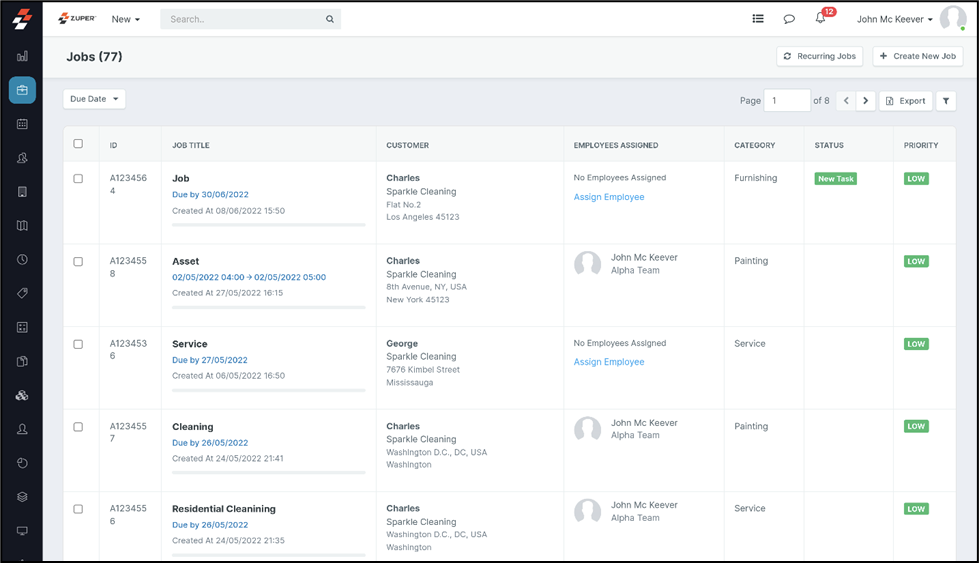Click the Create New Job button
Image resolution: width=979 pixels, height=563 pixels.
918,56
